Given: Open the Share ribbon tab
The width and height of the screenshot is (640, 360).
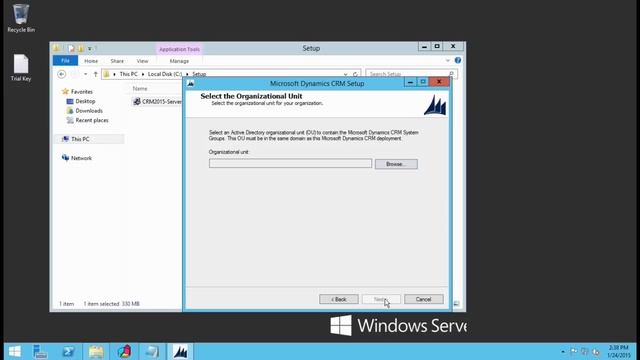Looking at the screenshot, I should point(117,61).
